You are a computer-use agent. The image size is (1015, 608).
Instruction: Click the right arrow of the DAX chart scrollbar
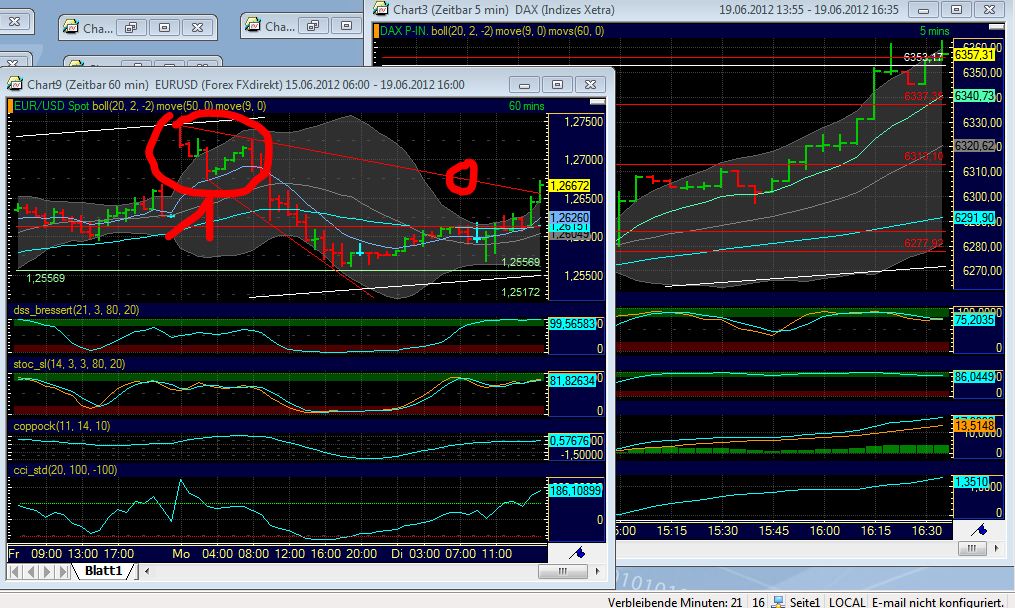click(x=996, y=548)
